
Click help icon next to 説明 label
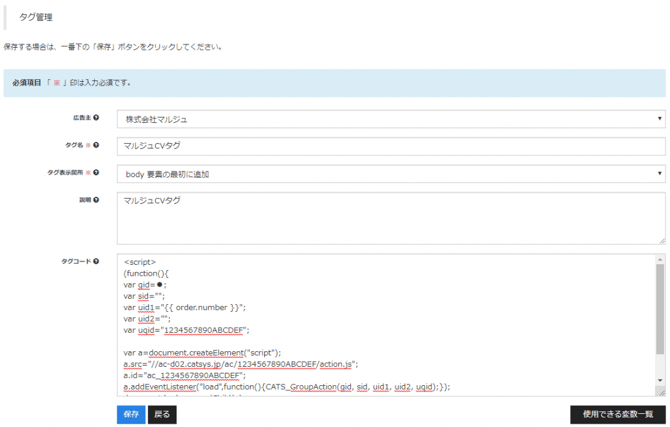[96, 200]
